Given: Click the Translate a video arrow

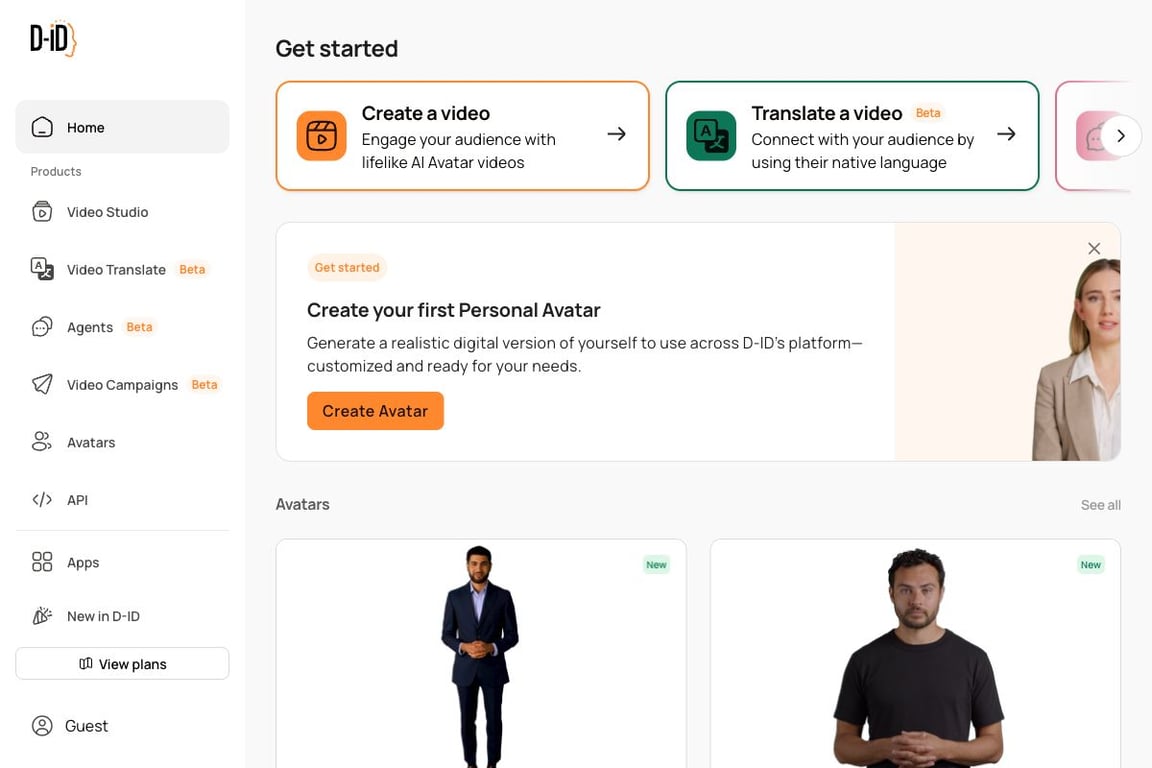Looking at the screenshot, I should (x=1006, y=134).
